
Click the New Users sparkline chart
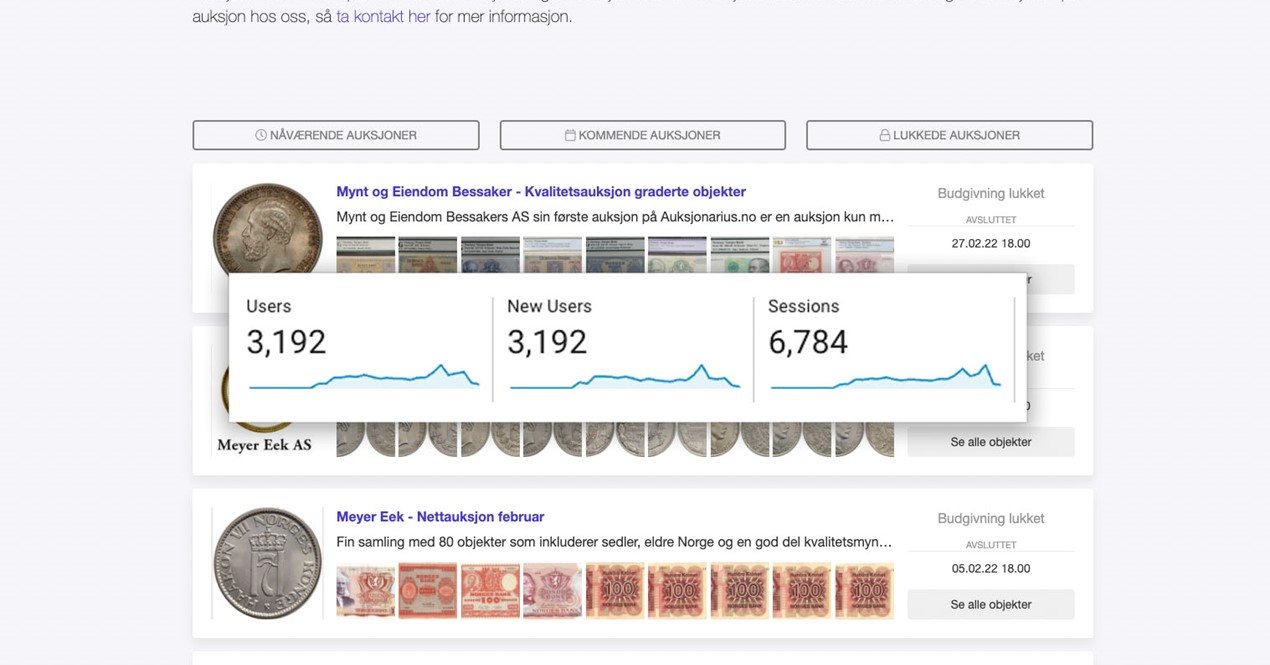click(624, 379)
